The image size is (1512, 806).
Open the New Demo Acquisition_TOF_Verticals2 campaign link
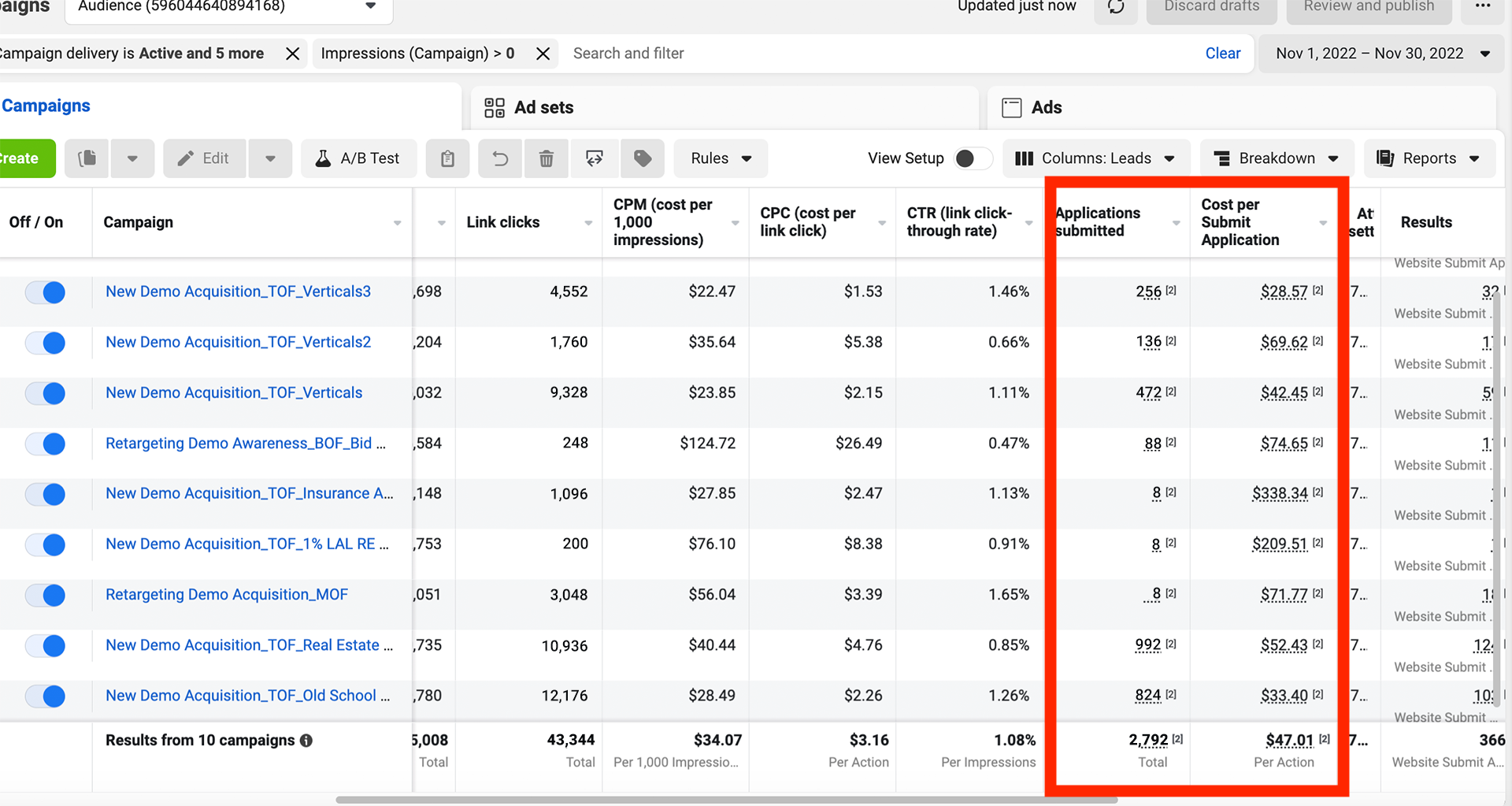(238, 342)
